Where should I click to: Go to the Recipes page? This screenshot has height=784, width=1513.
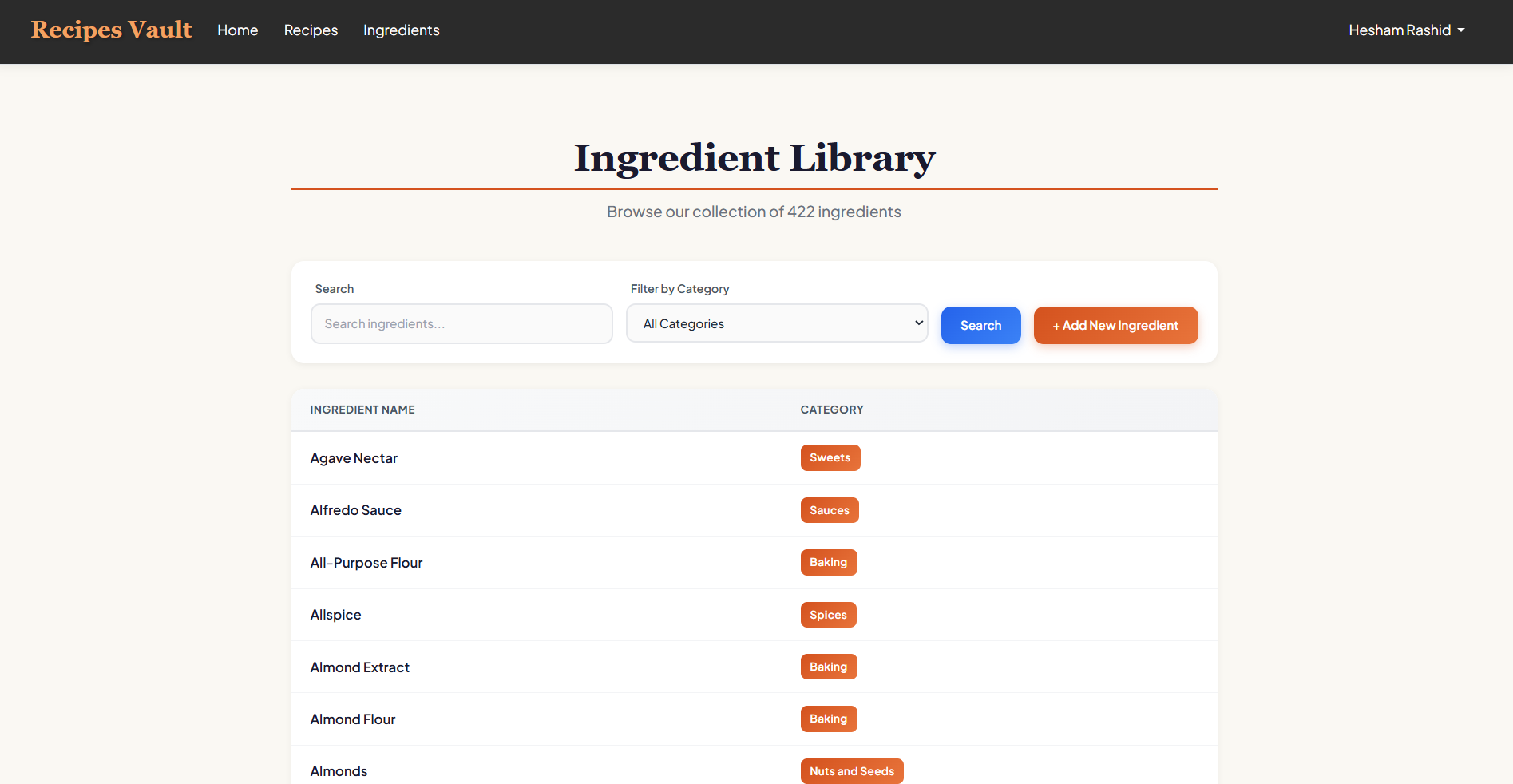pyautogui.click(x=311, y=30)
